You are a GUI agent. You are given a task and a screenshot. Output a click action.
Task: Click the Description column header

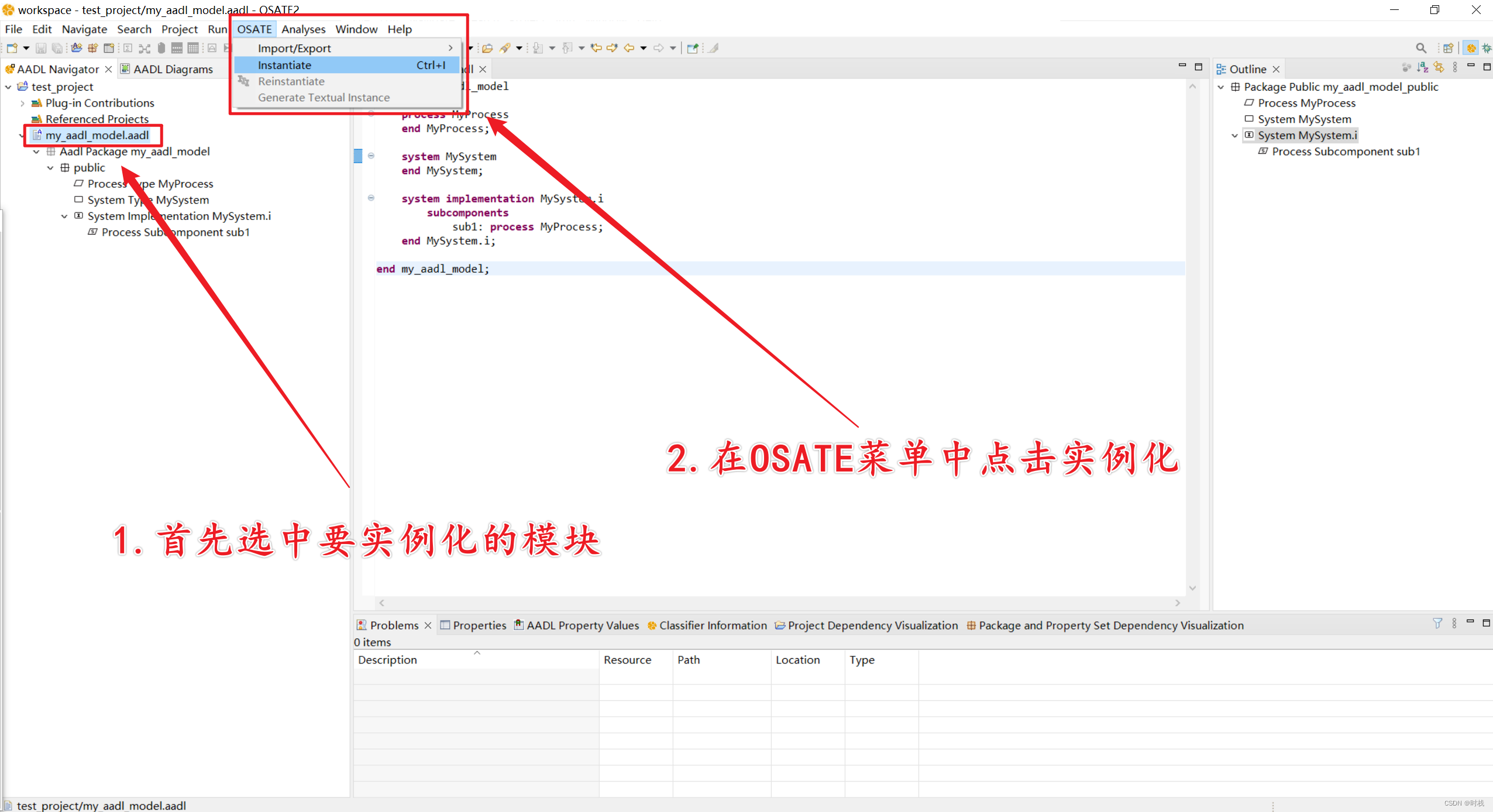387,660
